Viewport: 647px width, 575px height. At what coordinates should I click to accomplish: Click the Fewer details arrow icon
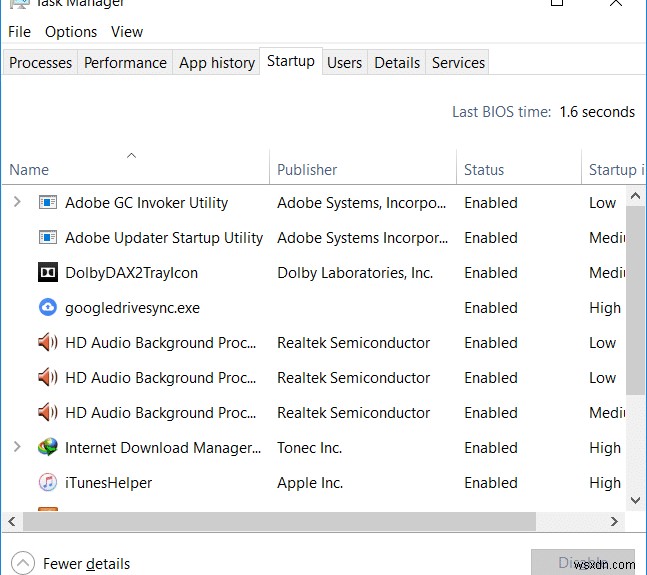point(25,564)
